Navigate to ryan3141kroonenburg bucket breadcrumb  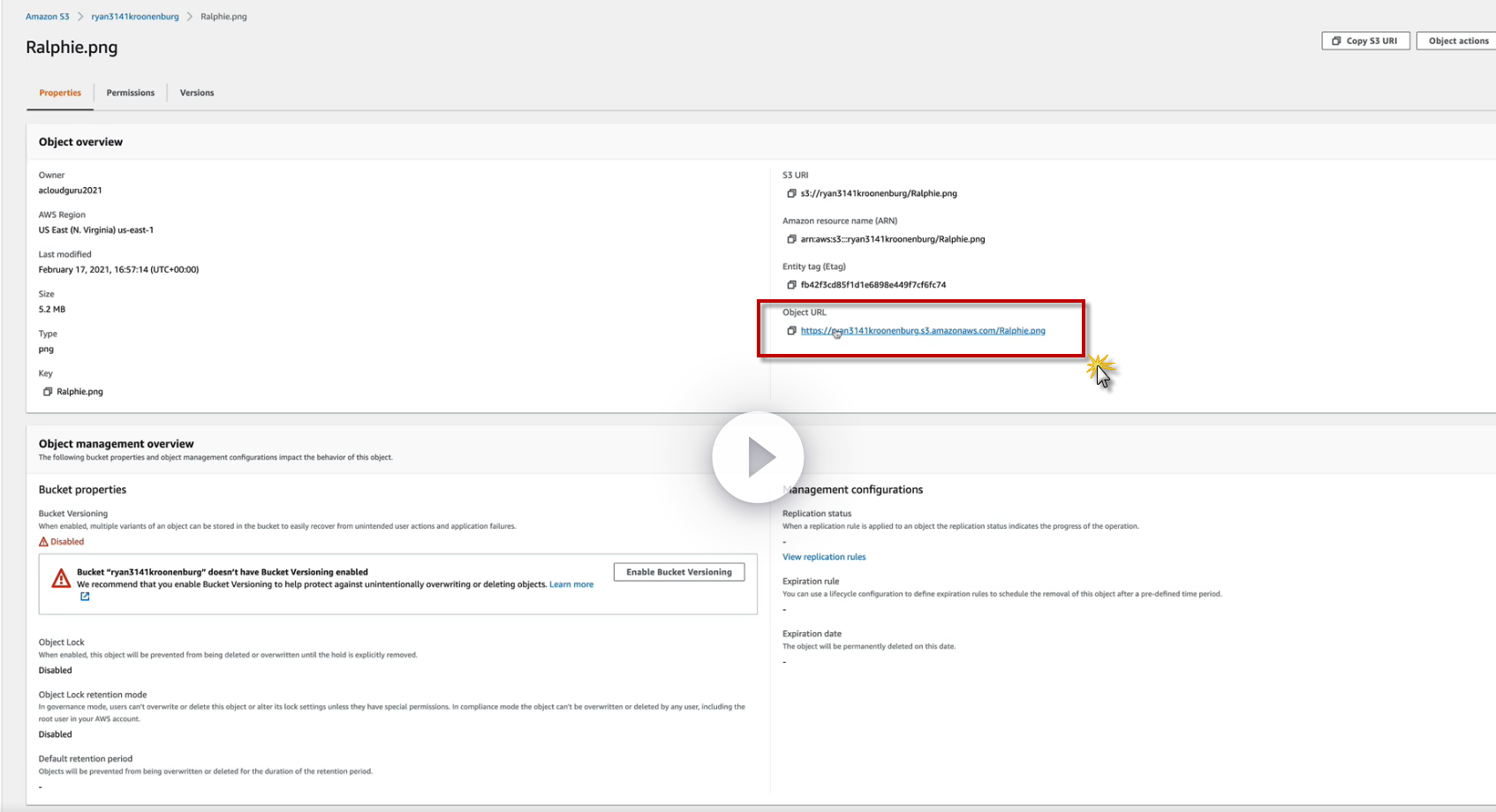click(x=135, y=17)
